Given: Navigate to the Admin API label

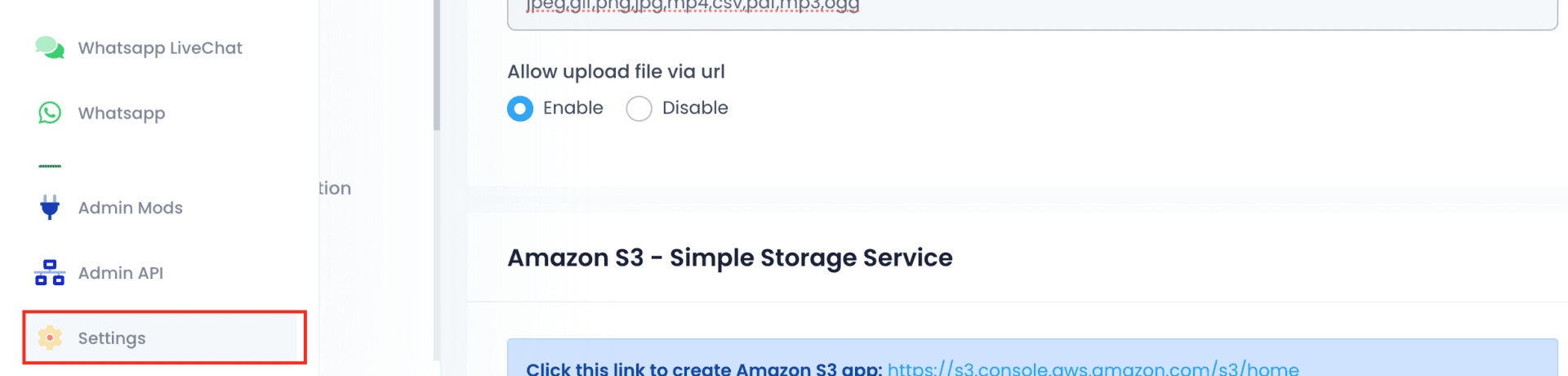Looking at the screenshot, I should point(121,273).
